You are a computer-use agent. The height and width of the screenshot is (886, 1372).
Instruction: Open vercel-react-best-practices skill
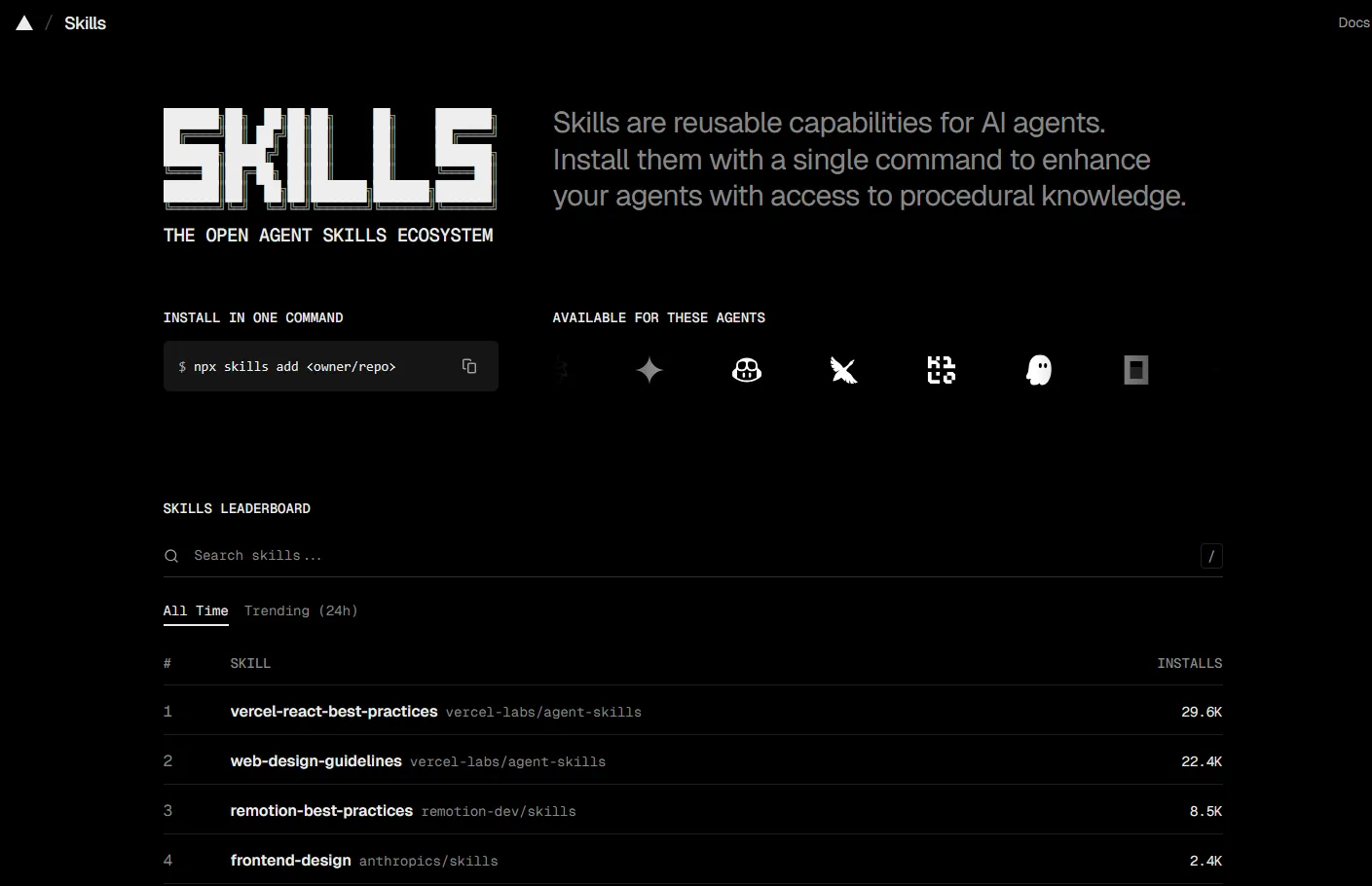pyautogui.click(x=334, y=711)
